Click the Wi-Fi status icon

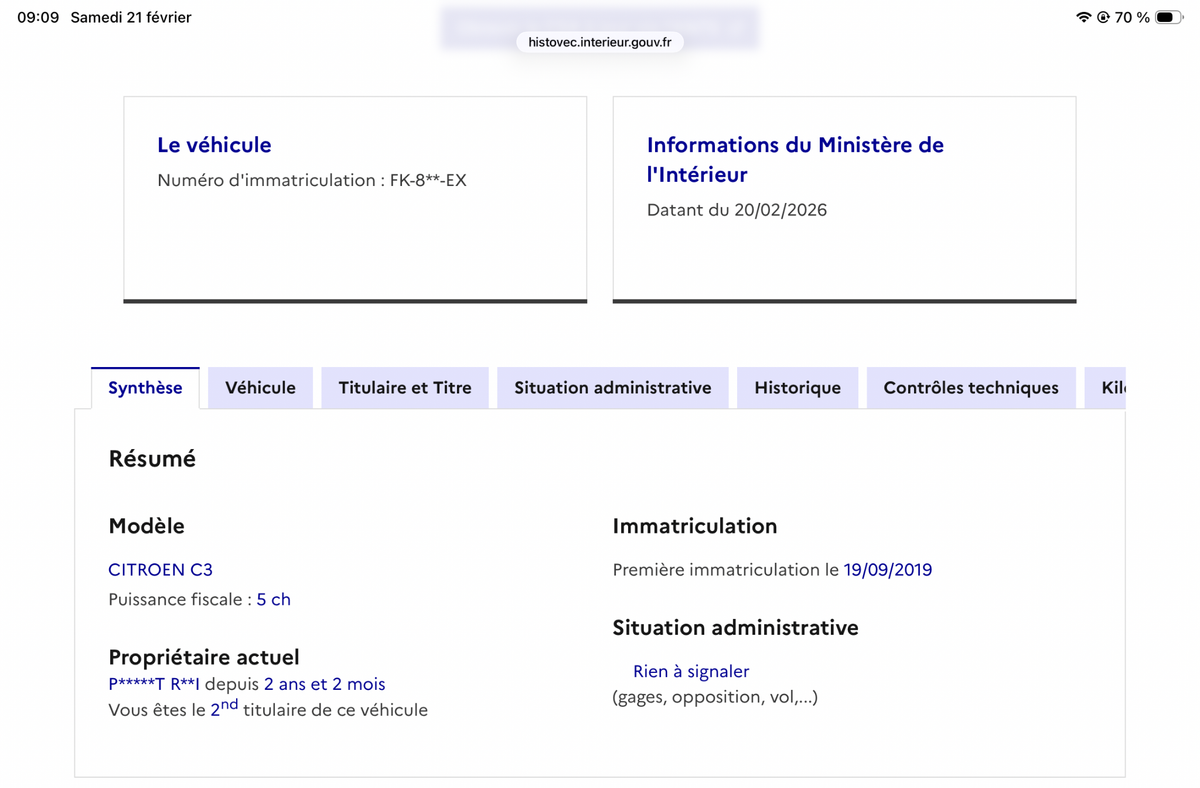pyautogui.click(x=1085, y=17)
